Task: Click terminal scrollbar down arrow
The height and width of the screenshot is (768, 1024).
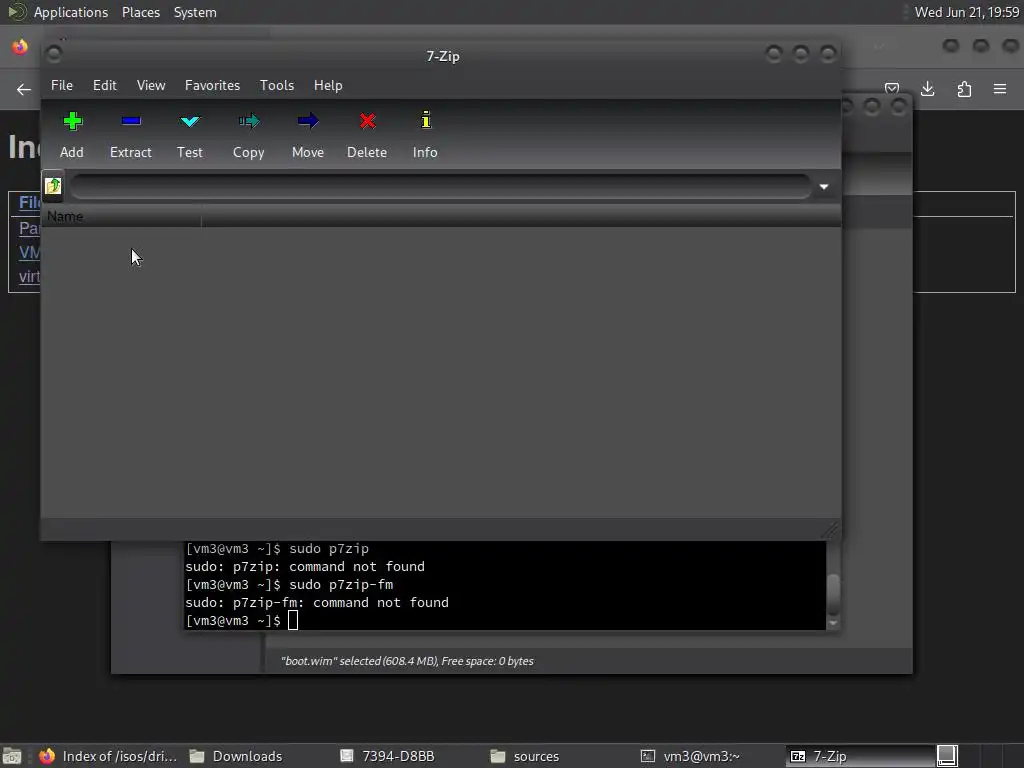Action: pyautogui.click(x=833, y=624)
